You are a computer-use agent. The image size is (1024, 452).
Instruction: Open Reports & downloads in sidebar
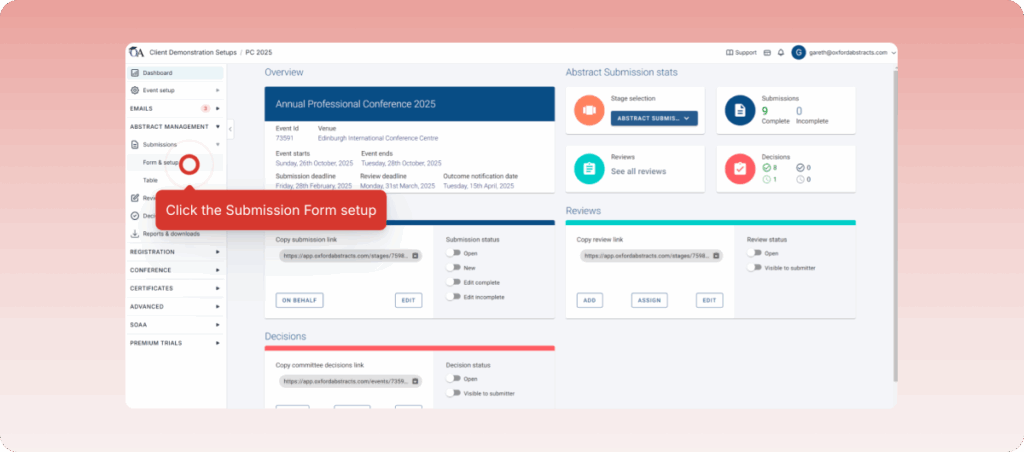170,234
